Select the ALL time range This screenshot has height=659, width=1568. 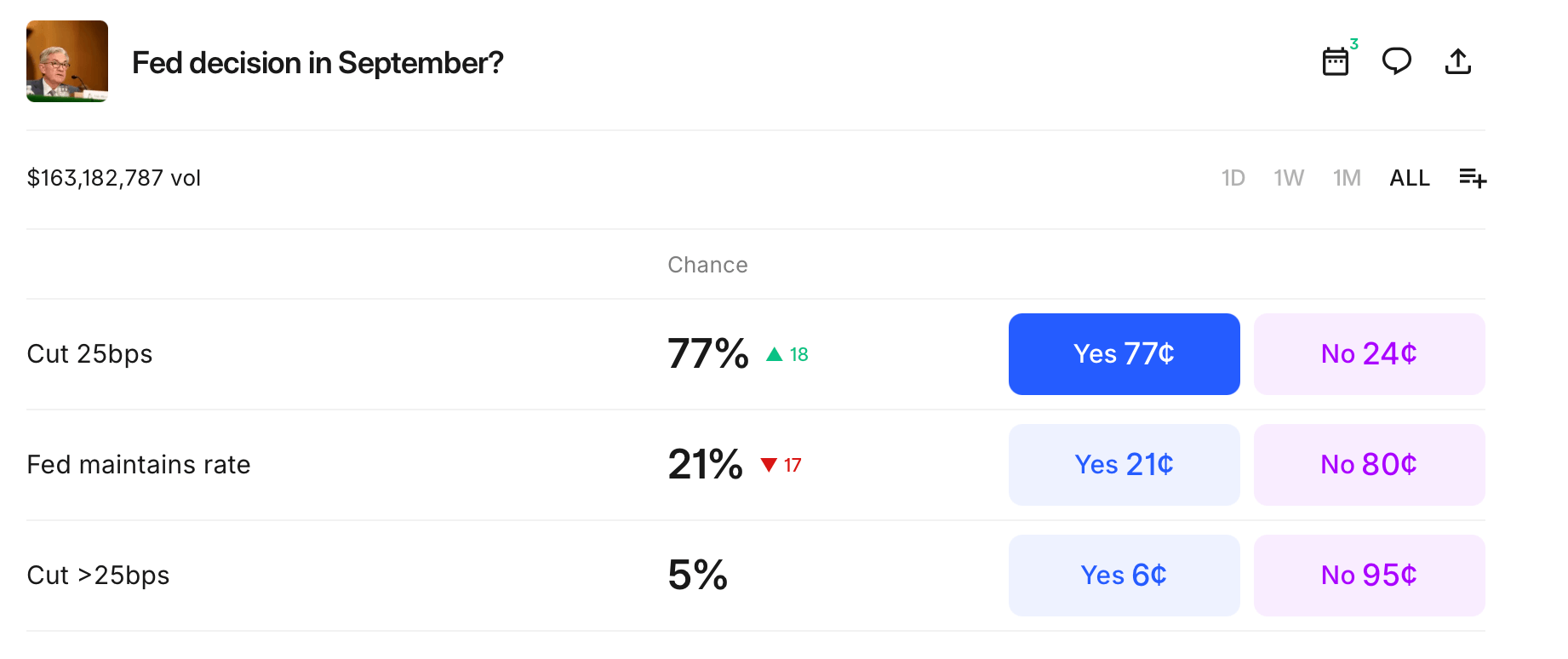pos(1410,178)
